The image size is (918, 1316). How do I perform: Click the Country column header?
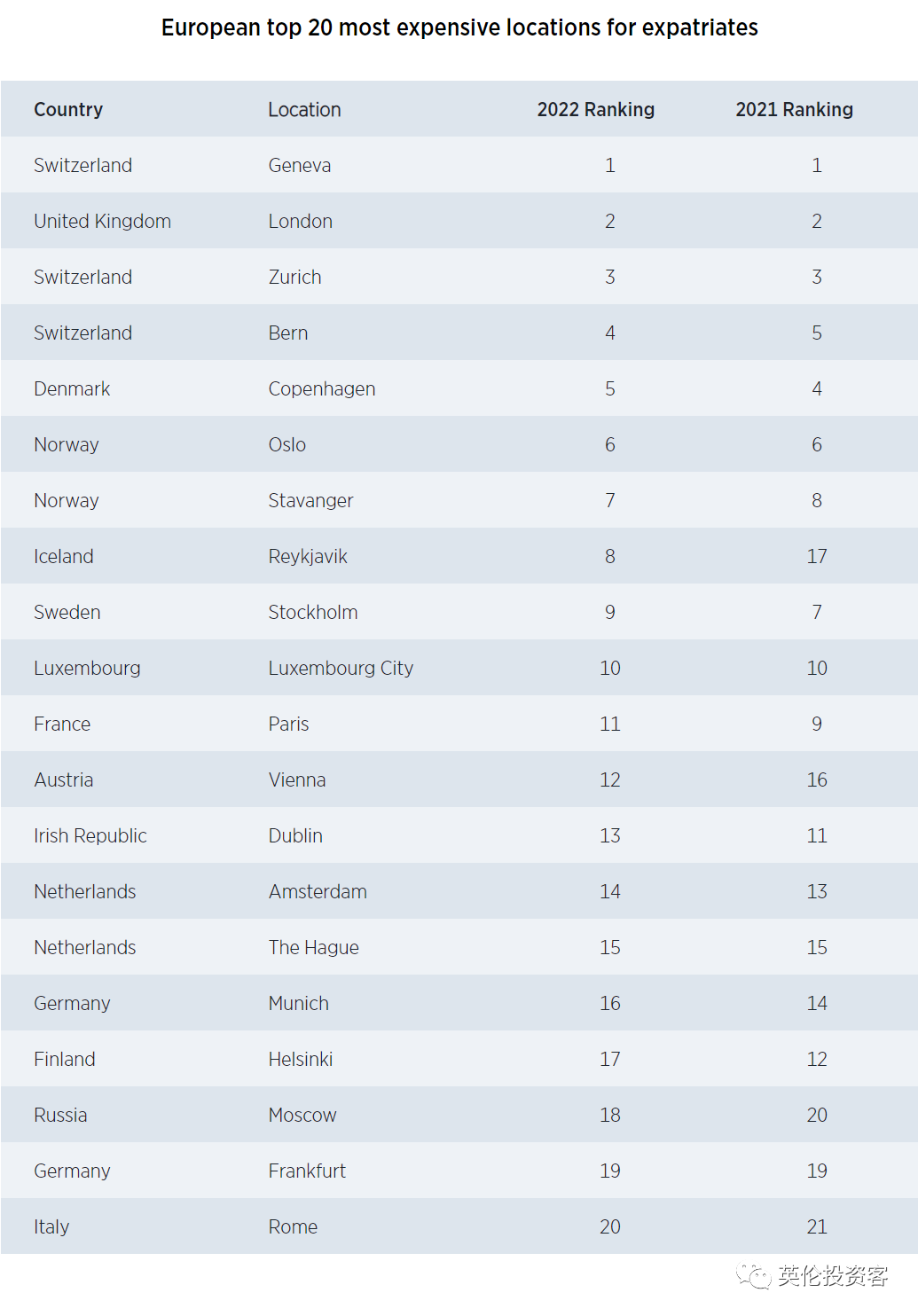point(68,110)
